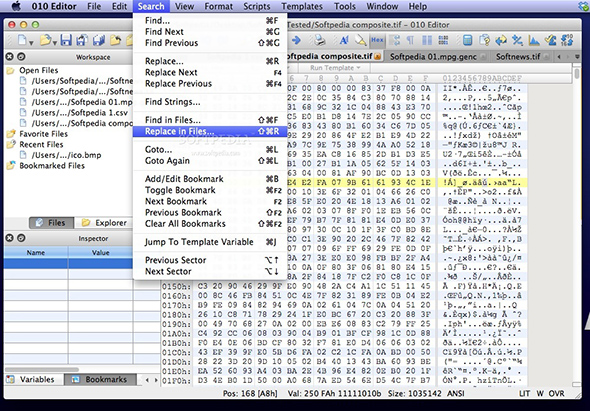Open the Open file dropdown arrow
This screenshot has height=411, width=590.
point(55,42)
